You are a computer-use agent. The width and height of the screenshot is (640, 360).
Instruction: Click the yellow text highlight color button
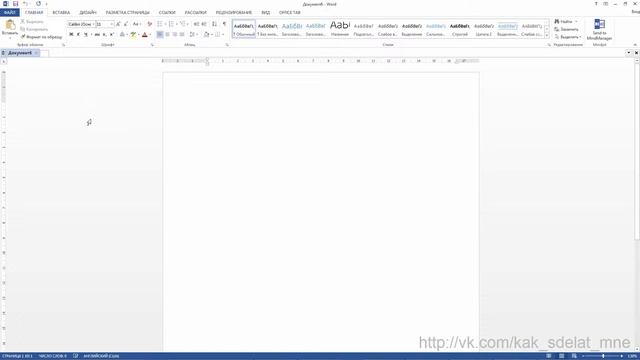(x=133, y=34)
